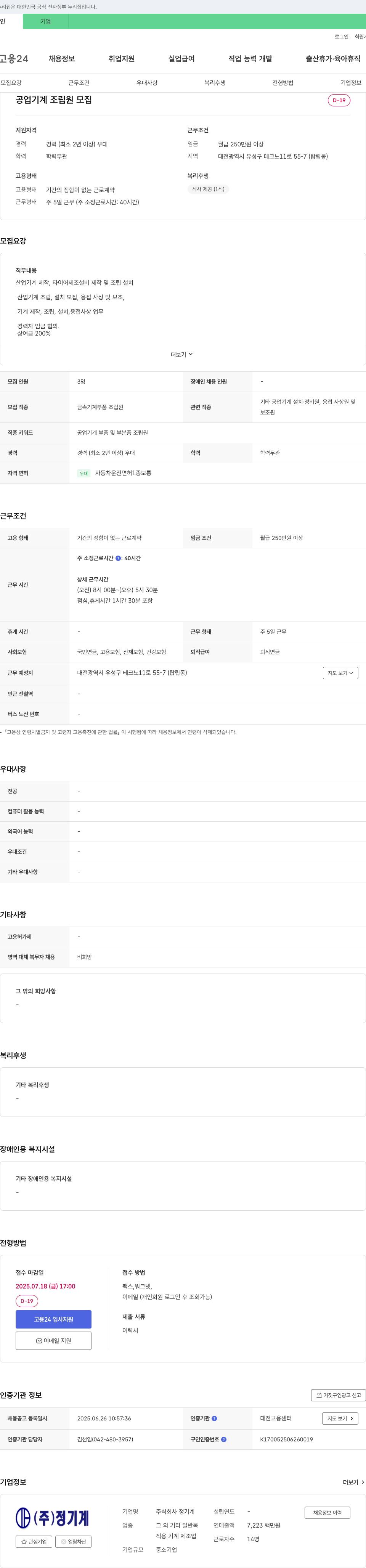Open the 출산휴가·육아휴직 menu
The height and width of the screenshot is (1568, 366).
(x=332, y=58)
